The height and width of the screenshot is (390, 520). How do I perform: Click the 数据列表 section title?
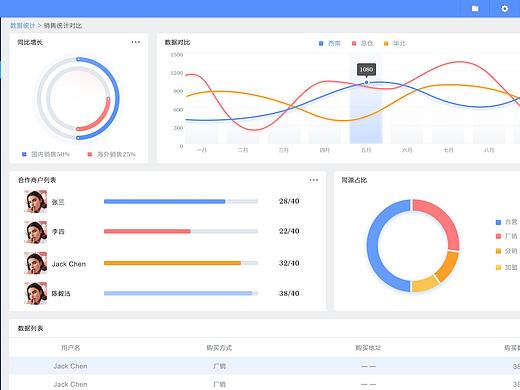click(x=30, y=328)
